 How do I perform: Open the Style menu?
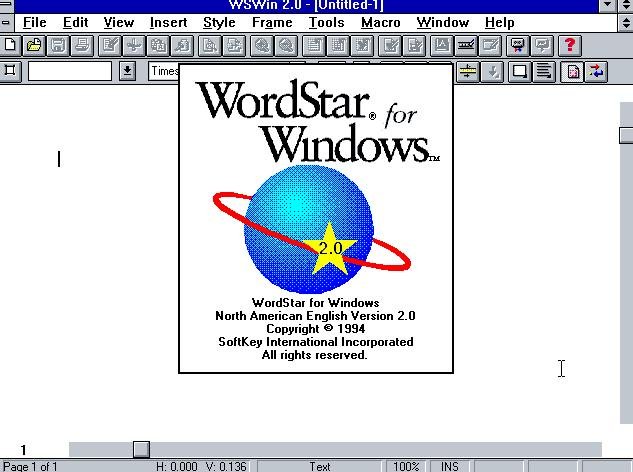(219, 23)
